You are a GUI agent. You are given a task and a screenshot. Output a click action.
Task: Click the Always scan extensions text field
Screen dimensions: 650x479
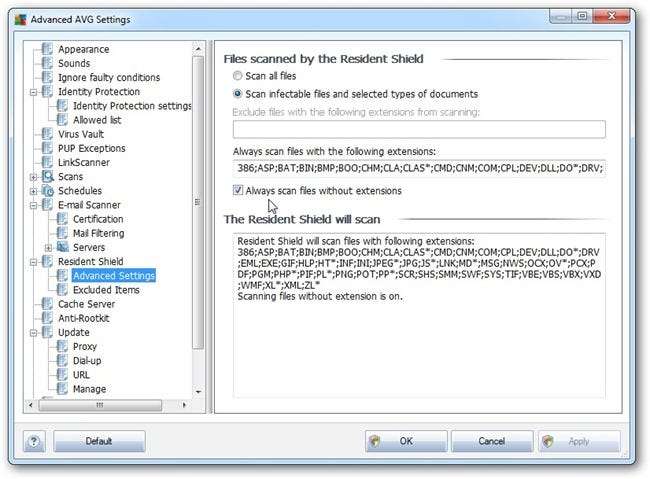pyautogui.click(x=419, y=168)
